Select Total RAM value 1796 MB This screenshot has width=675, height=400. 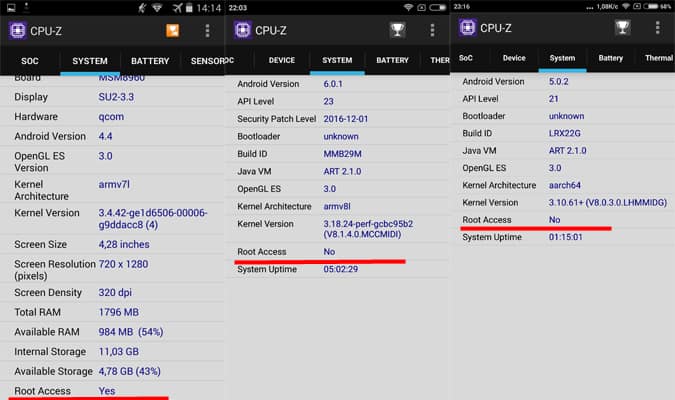118,312
